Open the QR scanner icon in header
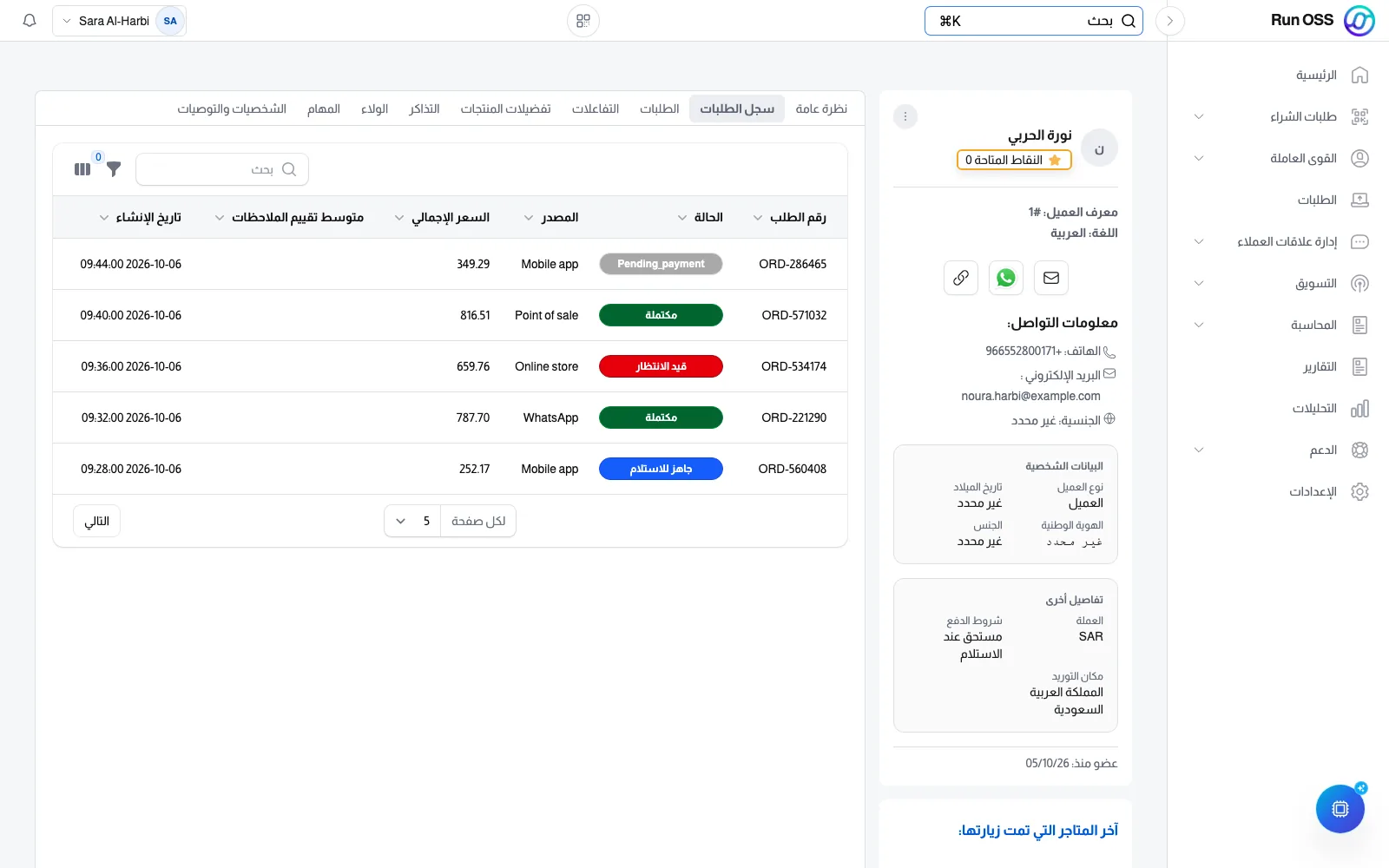Screen dimensions: 1389x868 583,21
